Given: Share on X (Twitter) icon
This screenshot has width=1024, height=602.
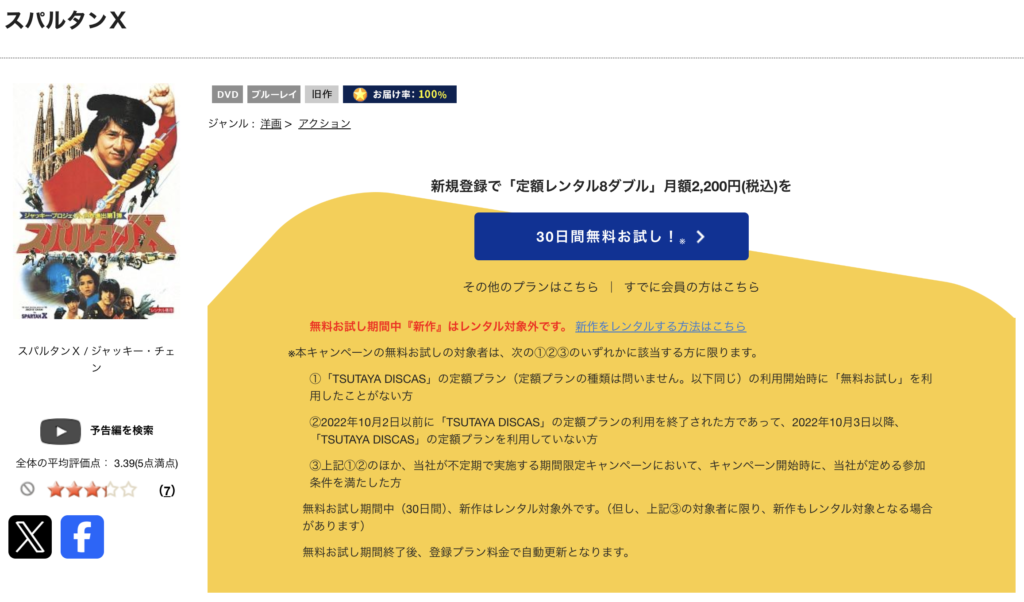Looking at the screenshot, I should pos(30,537).
